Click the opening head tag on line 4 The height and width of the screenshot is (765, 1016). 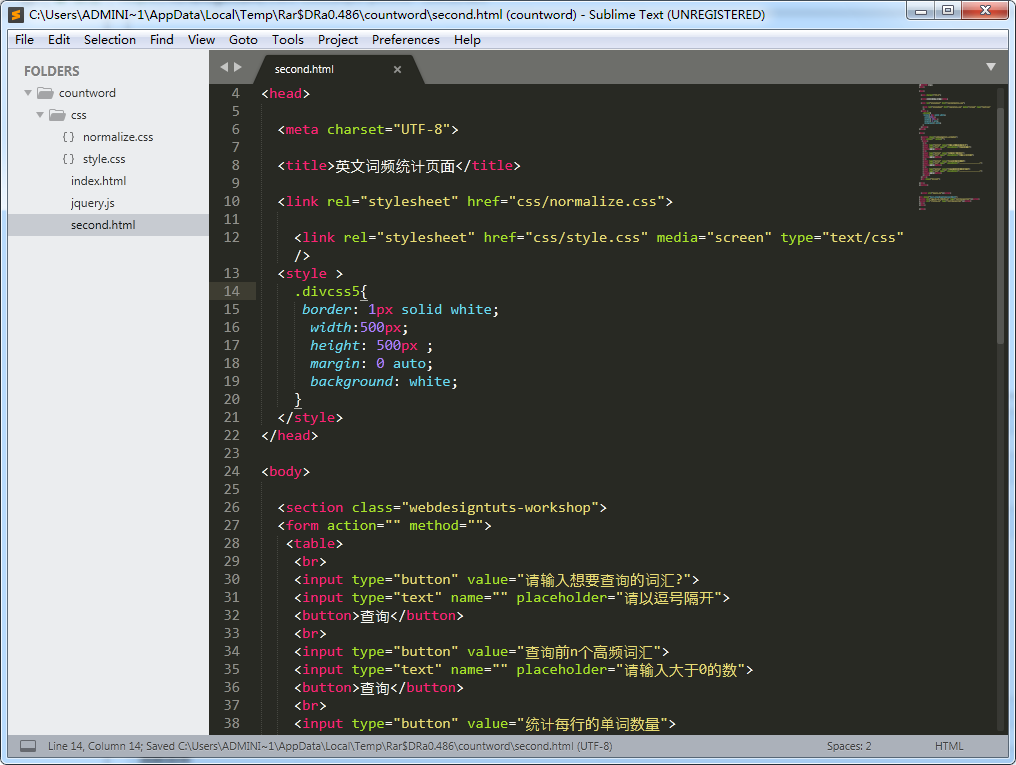point(285,93)
